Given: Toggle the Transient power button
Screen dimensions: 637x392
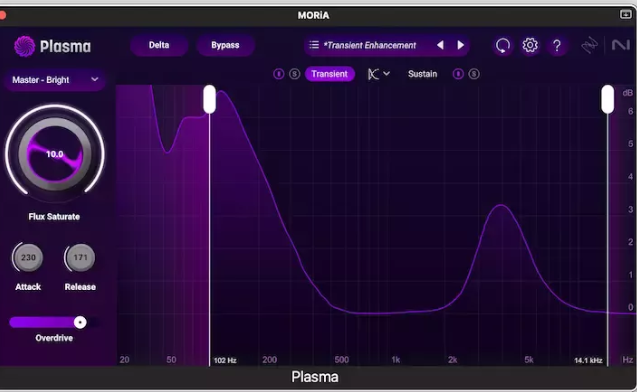Looking at the screenshot, I should 278,74.
